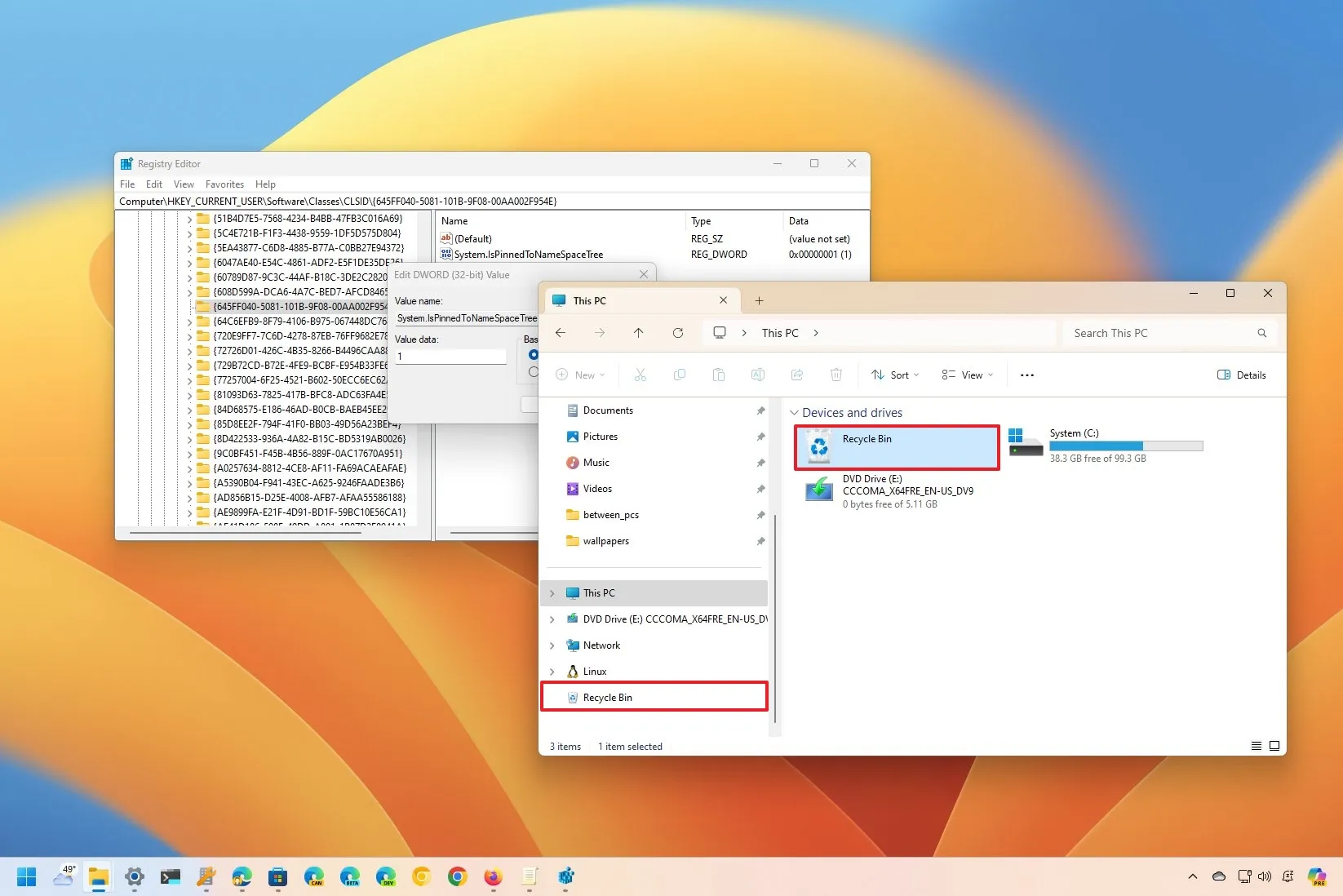Image resolution: width=1343 pixels, height=896 pixels.
Task: Select the Rename icon in the toolbar
Action: [757, 375]
